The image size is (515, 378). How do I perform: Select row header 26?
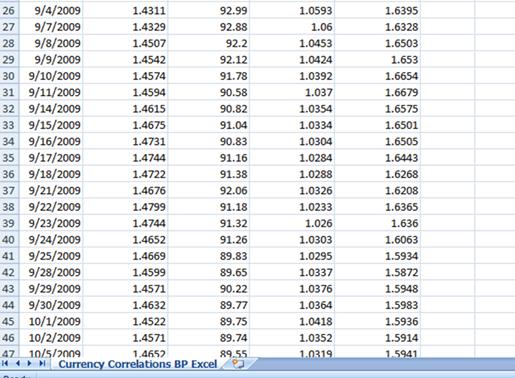pos(9,10)
